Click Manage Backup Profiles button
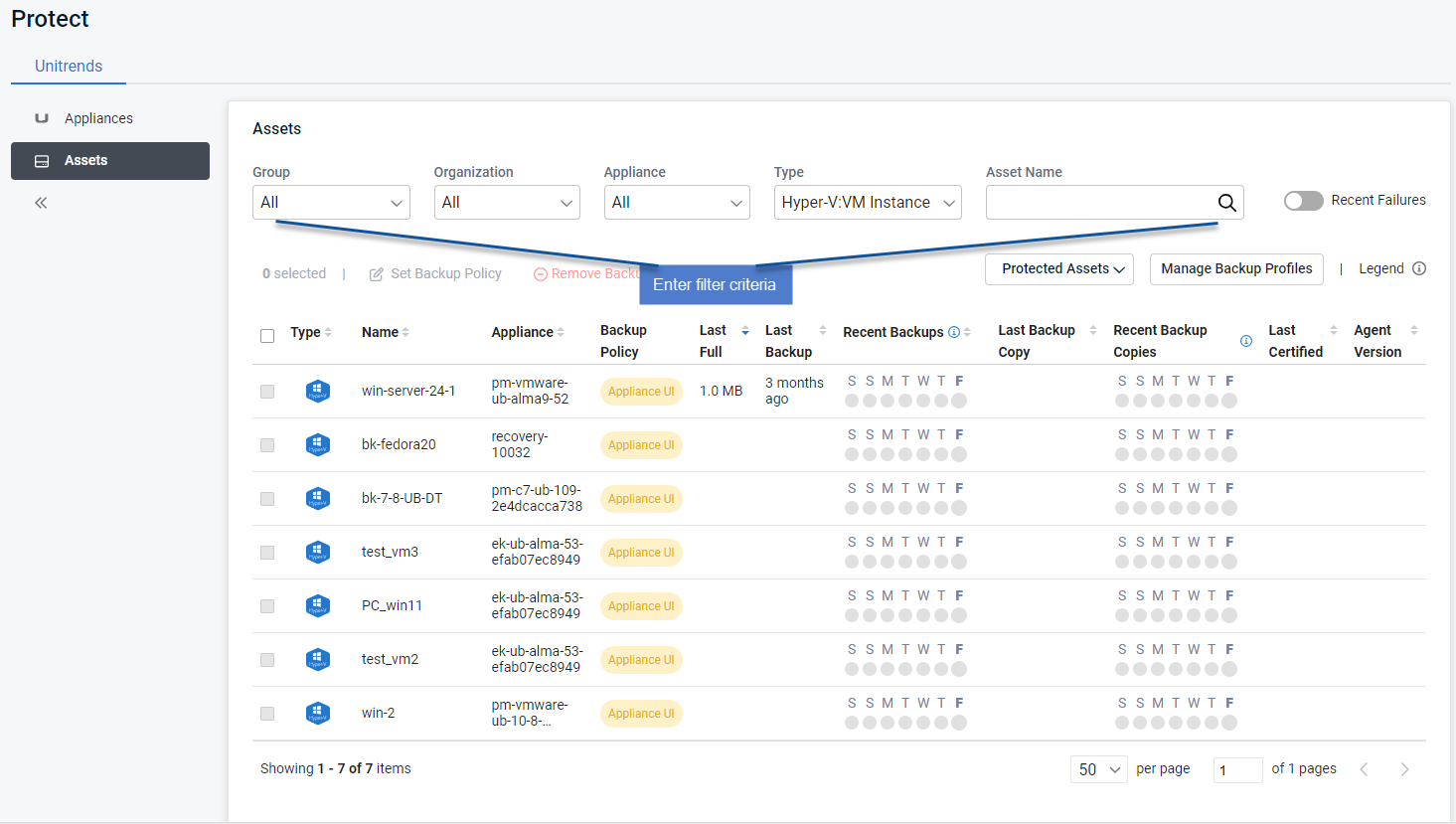 coord(1236,269)
